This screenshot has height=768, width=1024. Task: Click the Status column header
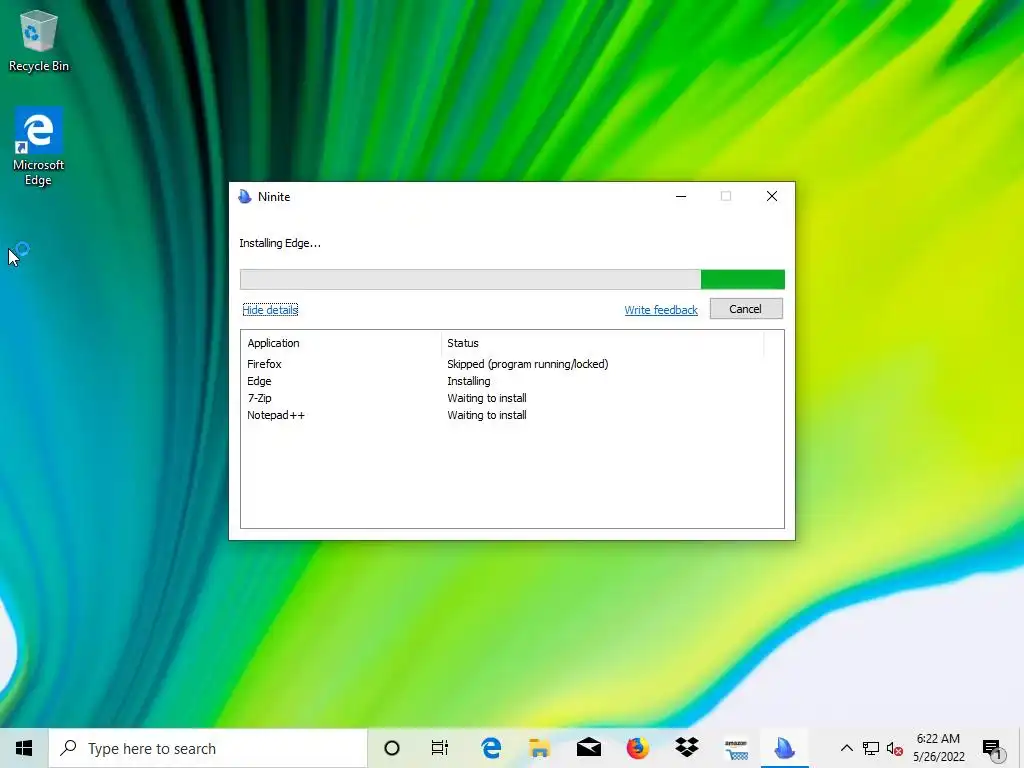tap(602, 343)
